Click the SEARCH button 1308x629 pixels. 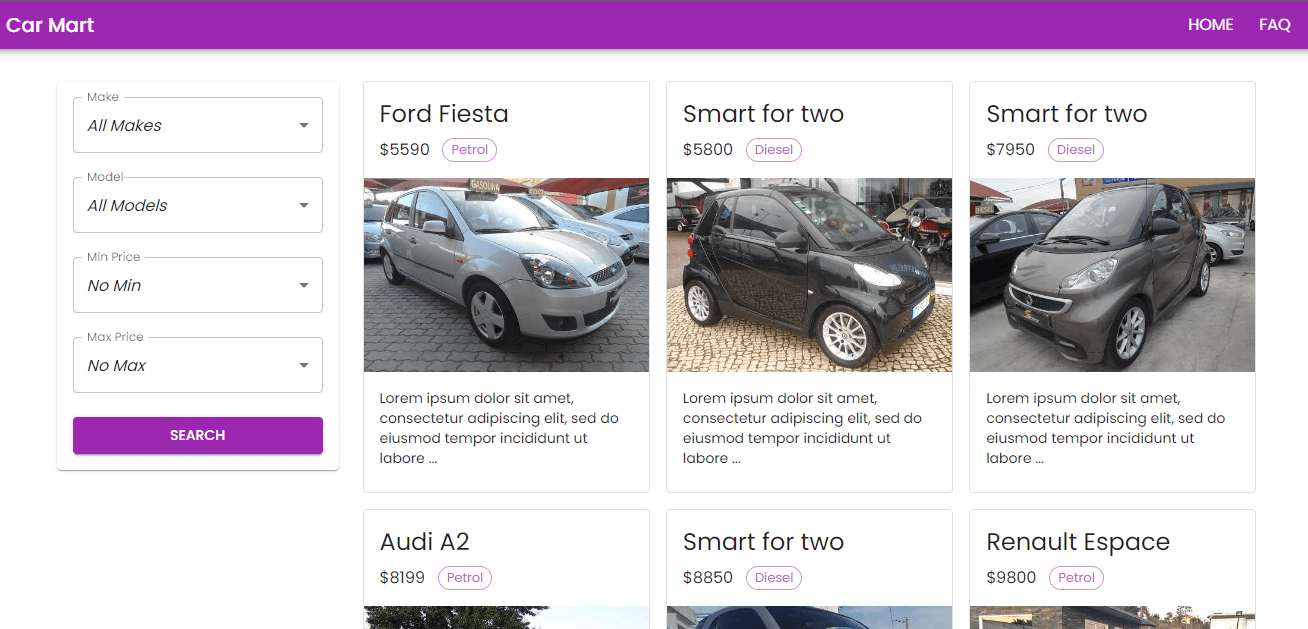pyautogui.click(x=198, y=435)
